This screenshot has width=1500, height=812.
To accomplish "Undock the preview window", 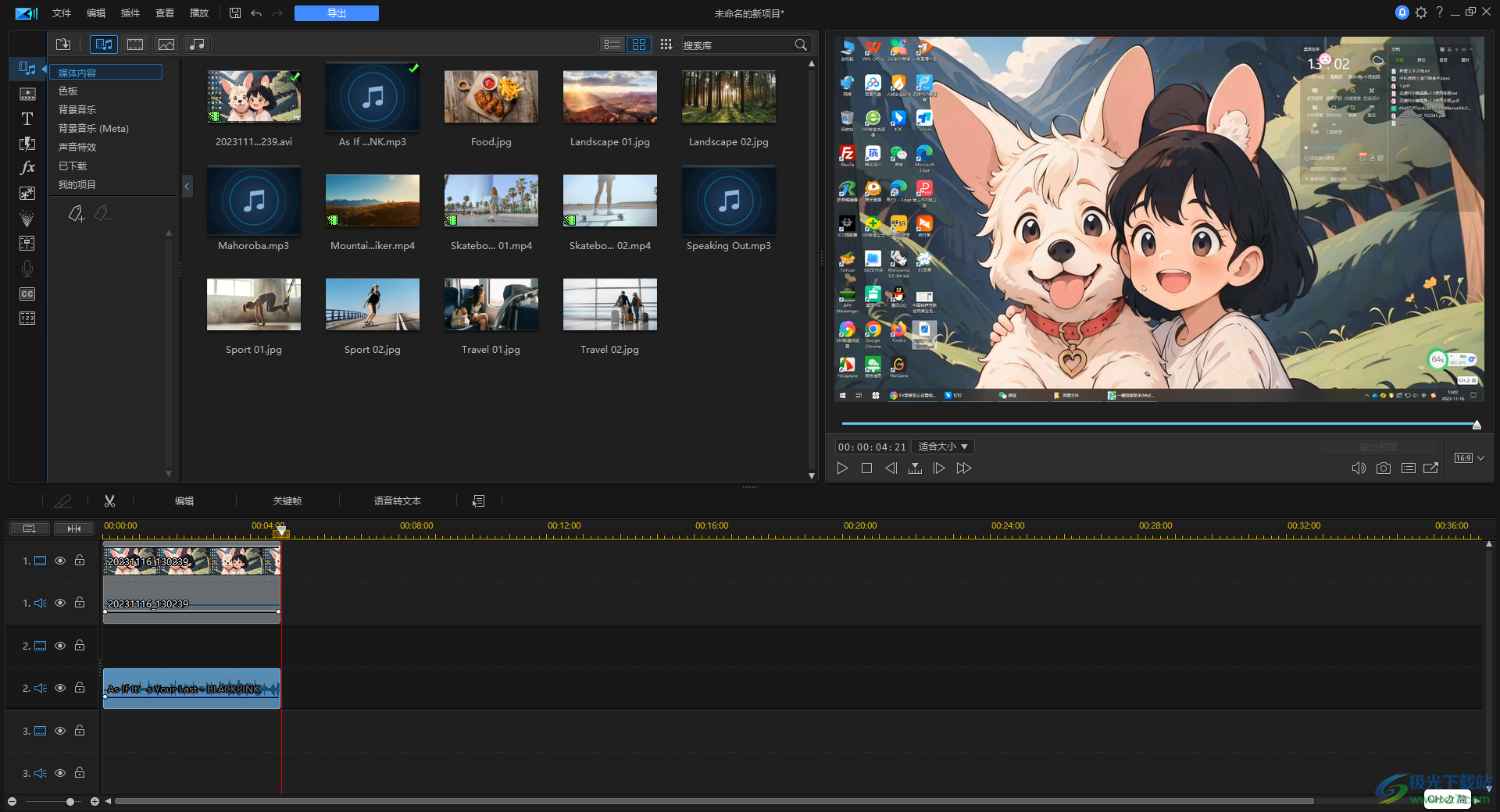I will 1431,468.
